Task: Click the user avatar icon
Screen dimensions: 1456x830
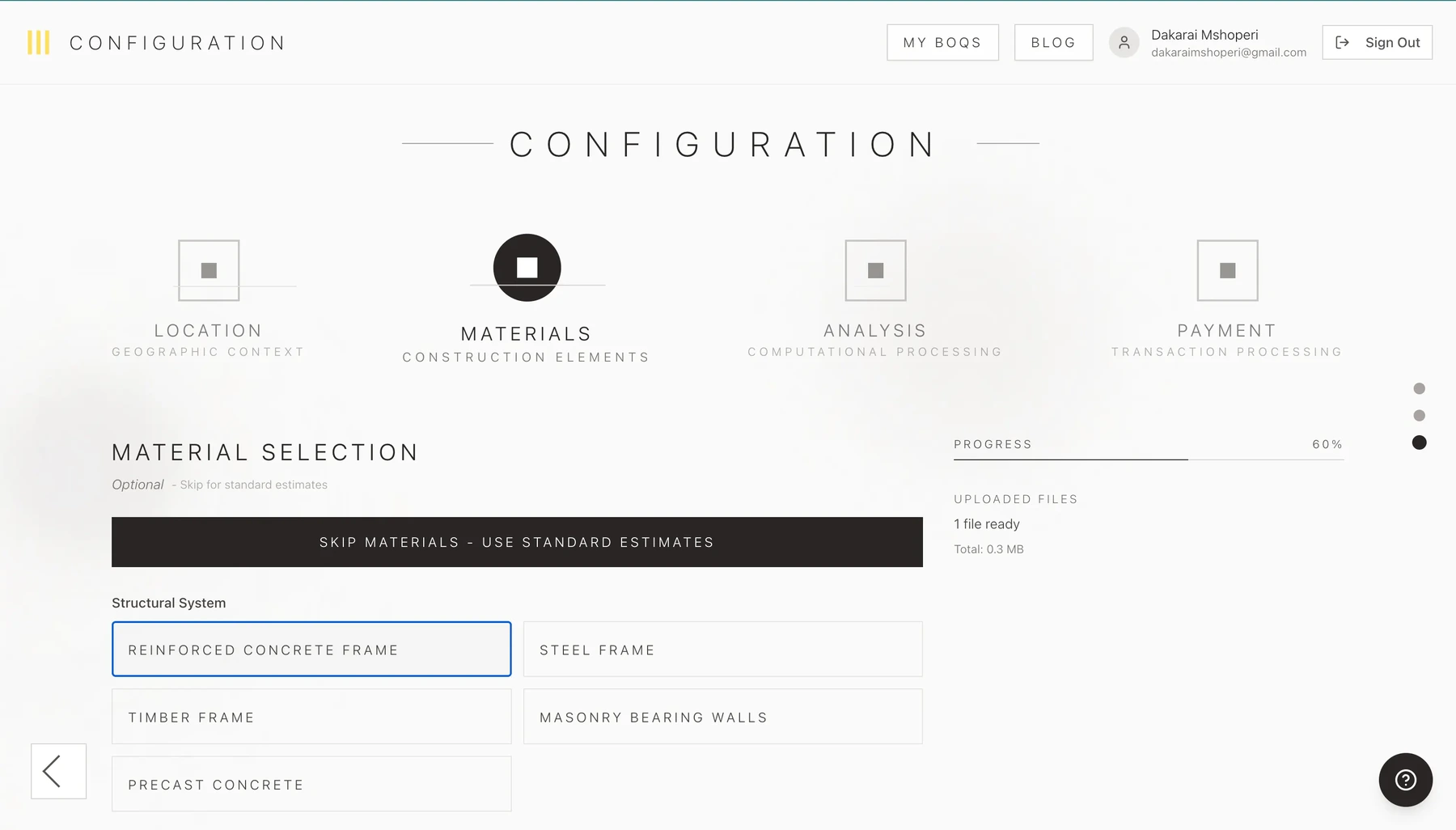Action: pos(1124,43)
